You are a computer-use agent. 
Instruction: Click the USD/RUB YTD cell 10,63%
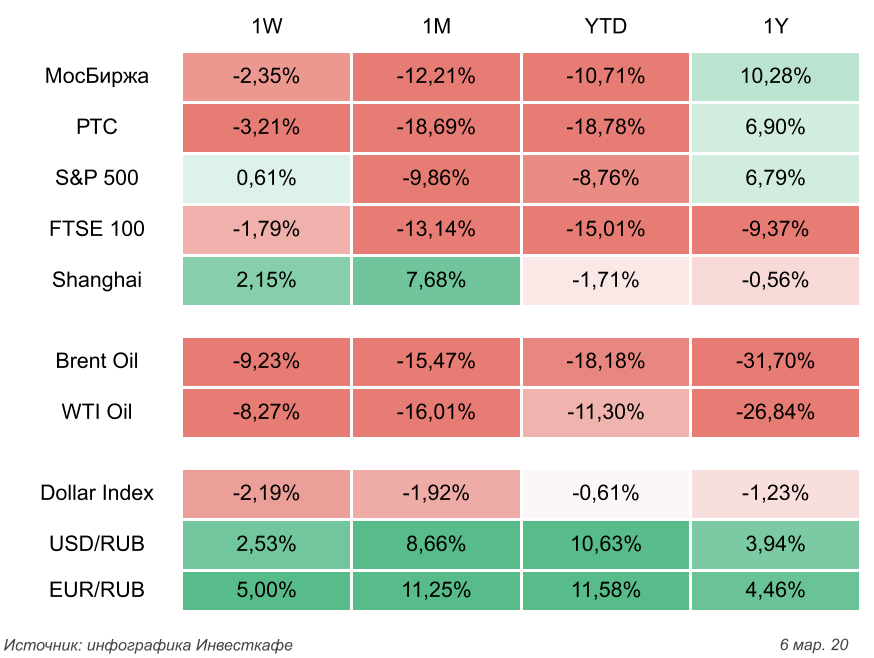(x=605, y=544)
